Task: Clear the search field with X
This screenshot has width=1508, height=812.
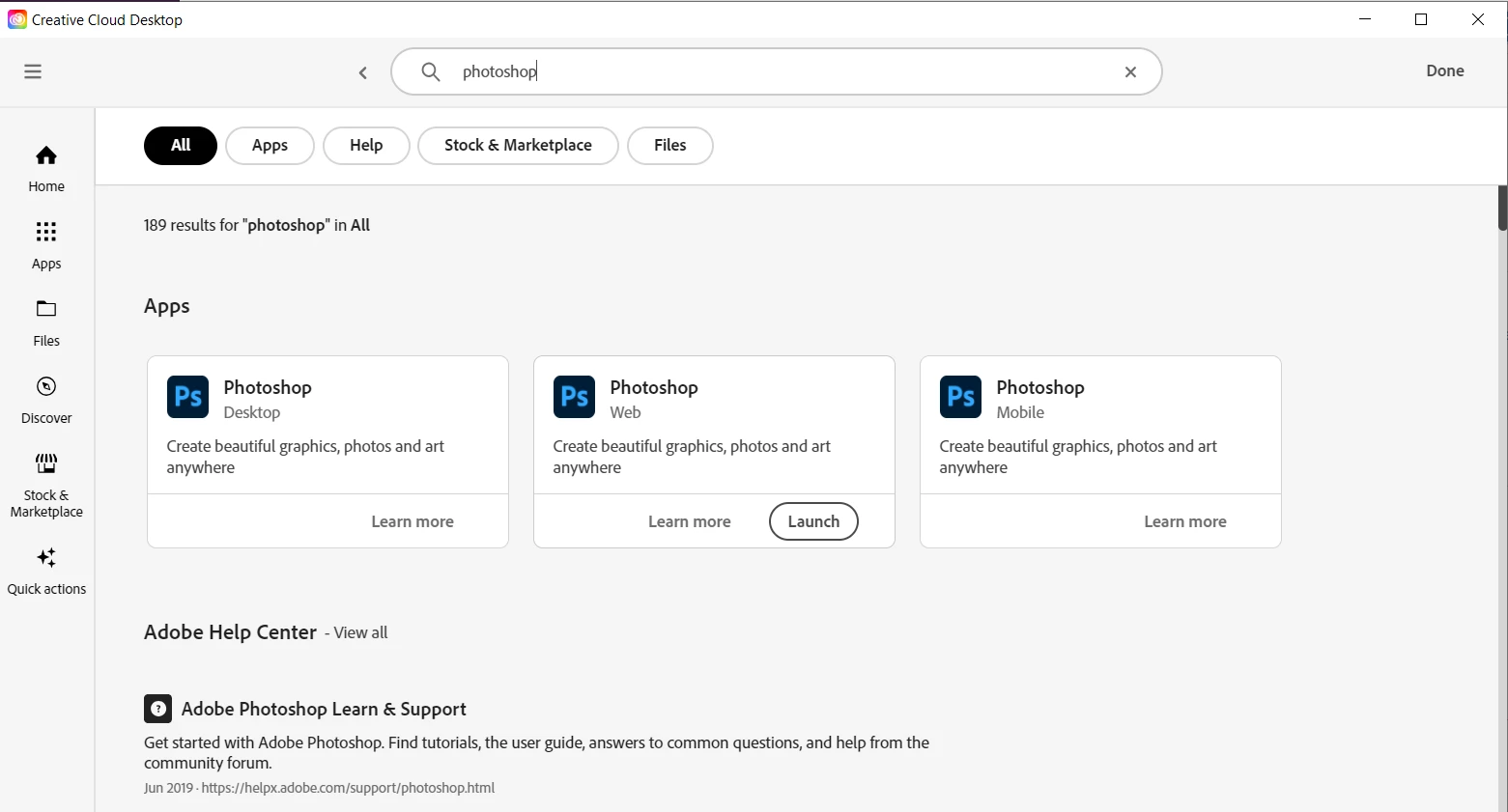Action: click(1130, 72)
